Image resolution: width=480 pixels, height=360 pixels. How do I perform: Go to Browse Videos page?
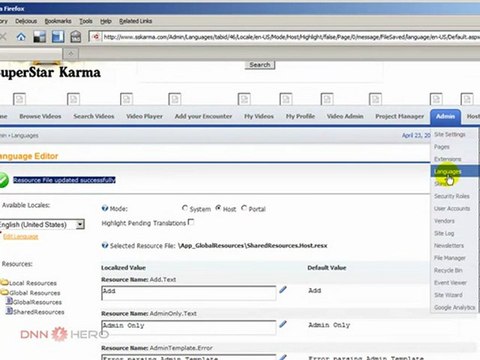40,116
